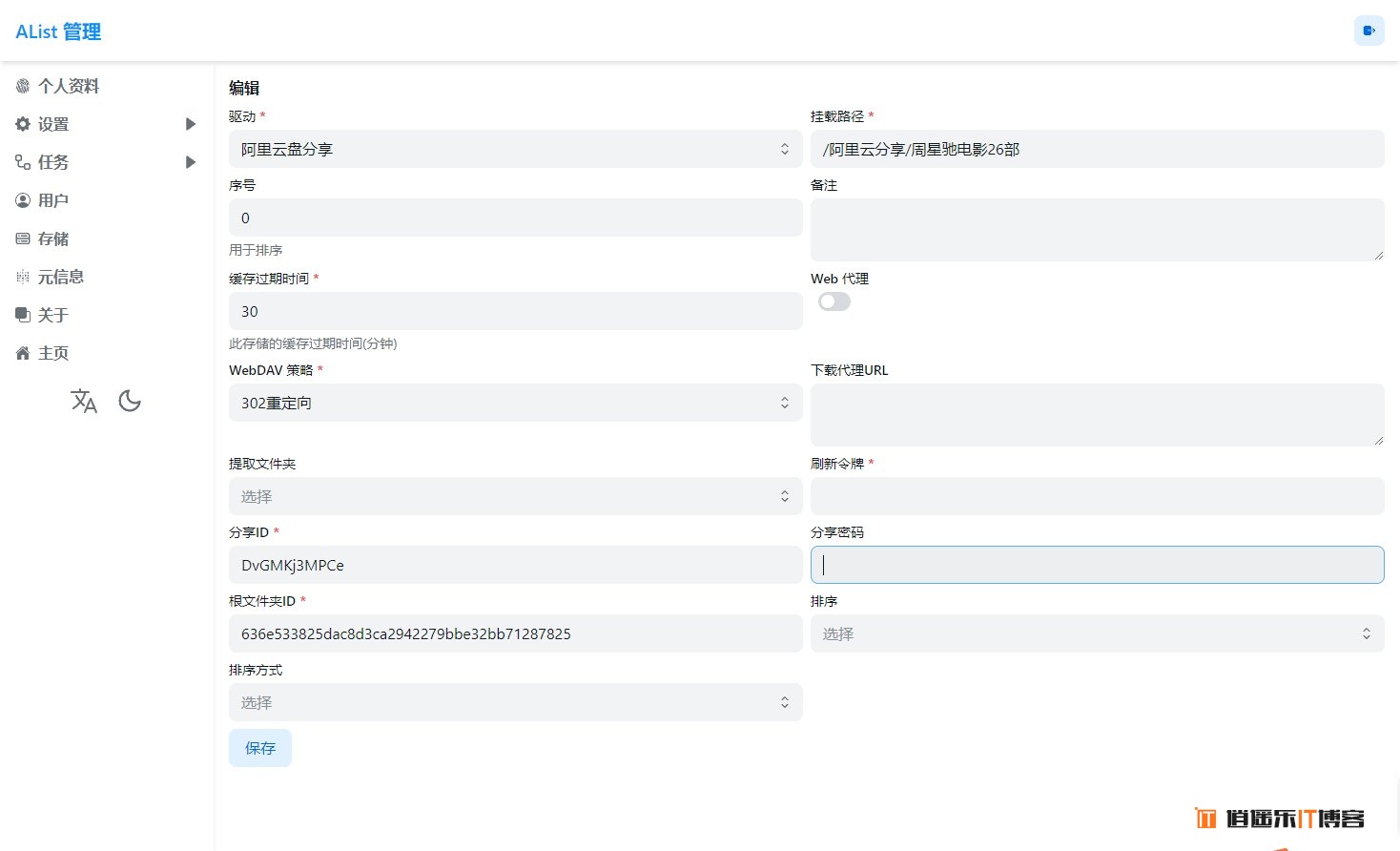This screenshot has height=851, width=1400.
Task: Go to 主页 from sidebar
Action: (x=53, y=353)
